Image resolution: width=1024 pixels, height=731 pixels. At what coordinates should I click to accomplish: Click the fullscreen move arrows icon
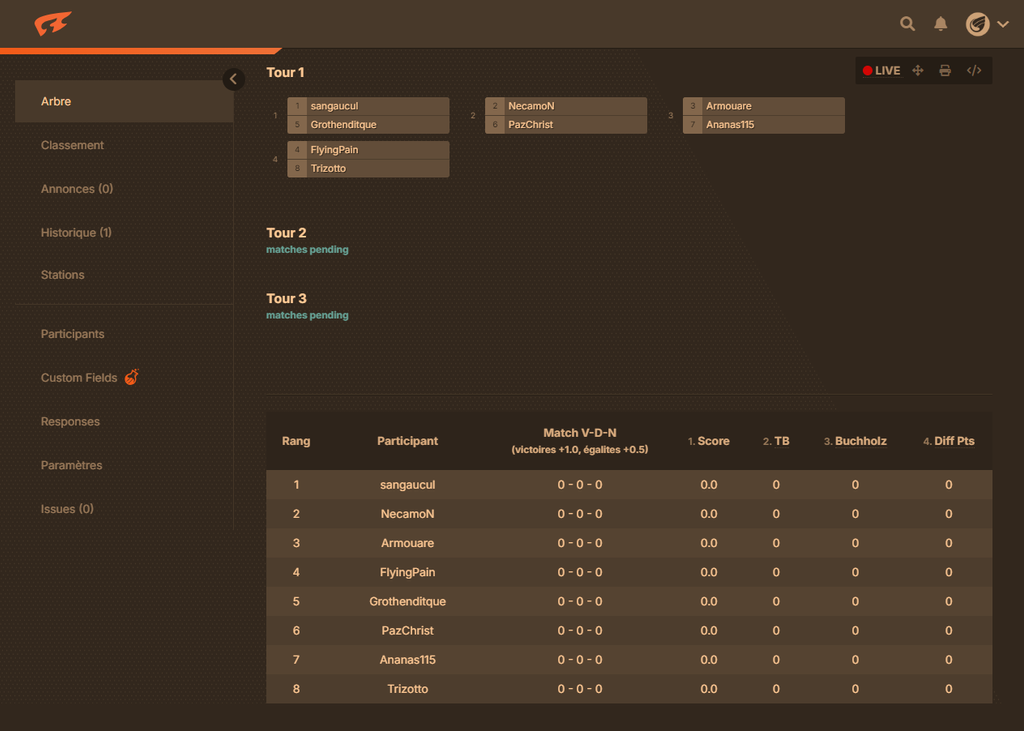918,71
